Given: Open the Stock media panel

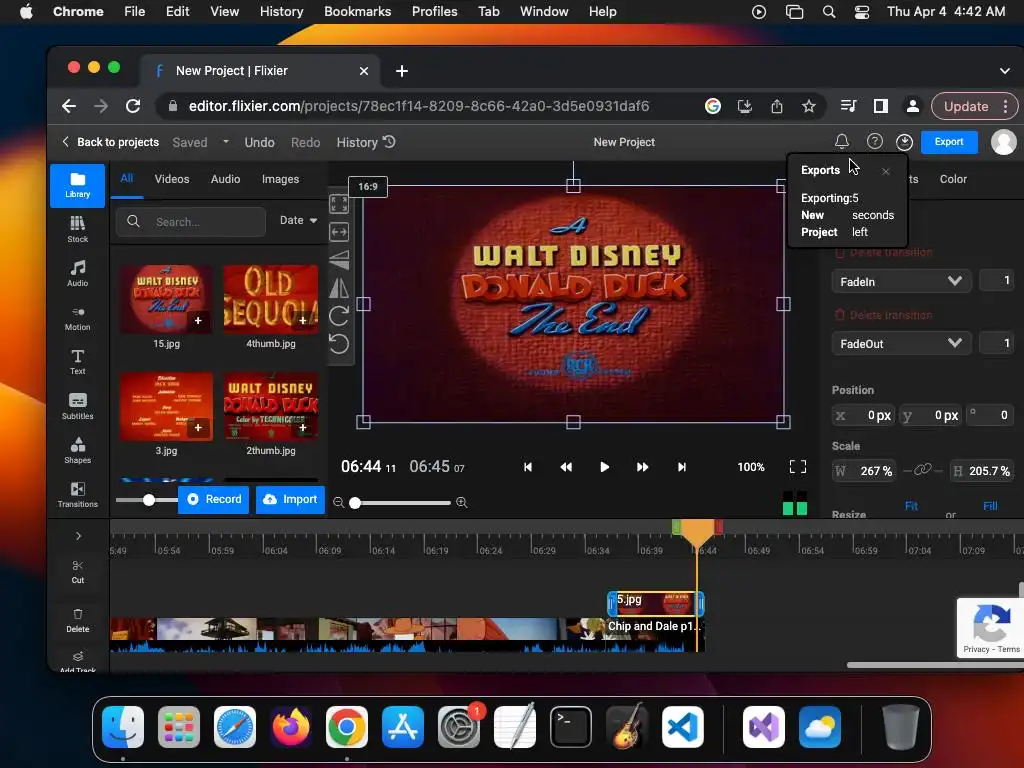Looking at the screenshot, I should (77, 229).
